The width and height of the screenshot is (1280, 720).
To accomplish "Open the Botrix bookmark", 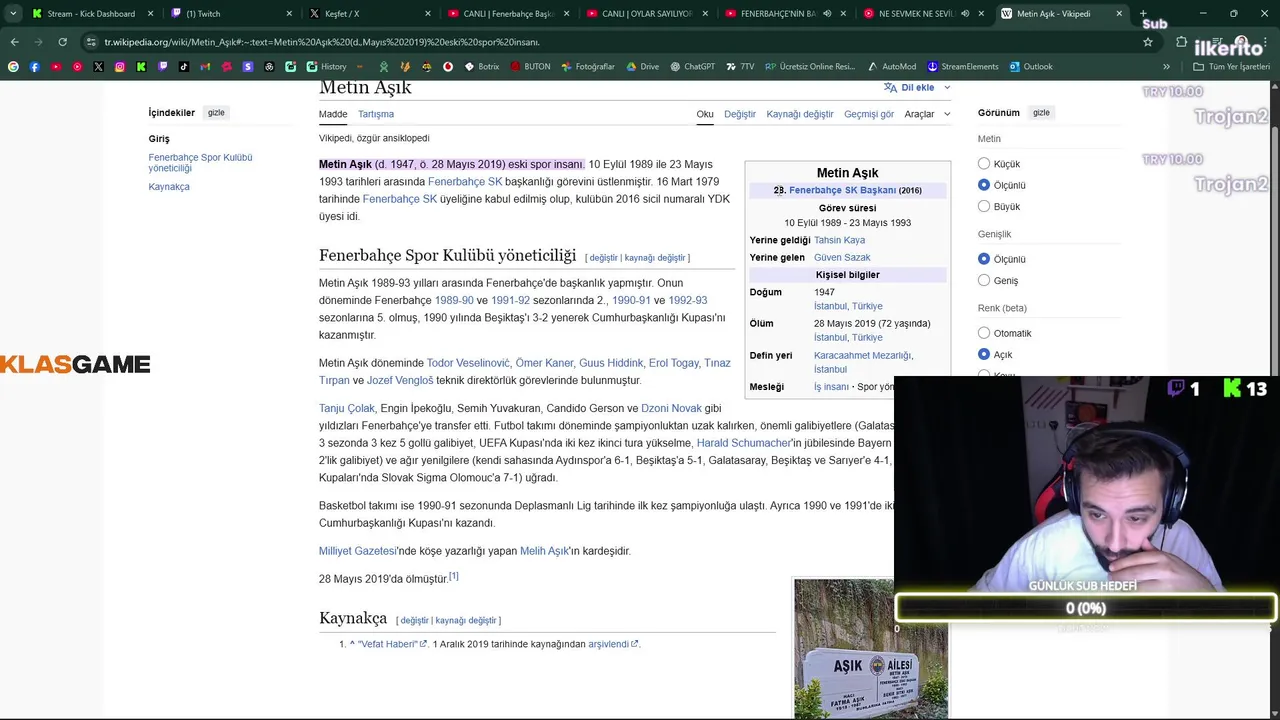I will point(481,67).
